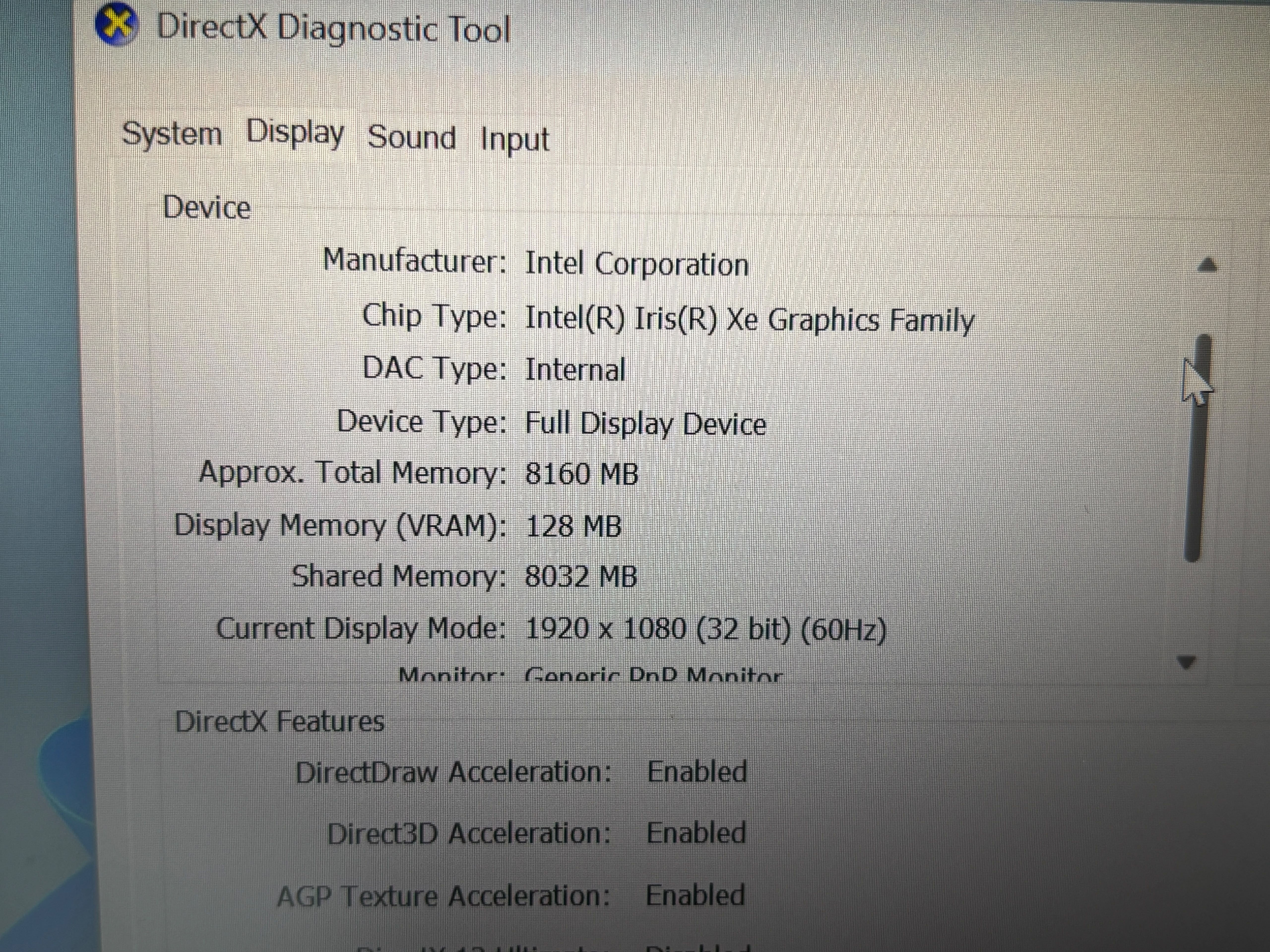Open the Input tab
The height and width of the screenshot is (952, 1270).
tap(515, 139)
